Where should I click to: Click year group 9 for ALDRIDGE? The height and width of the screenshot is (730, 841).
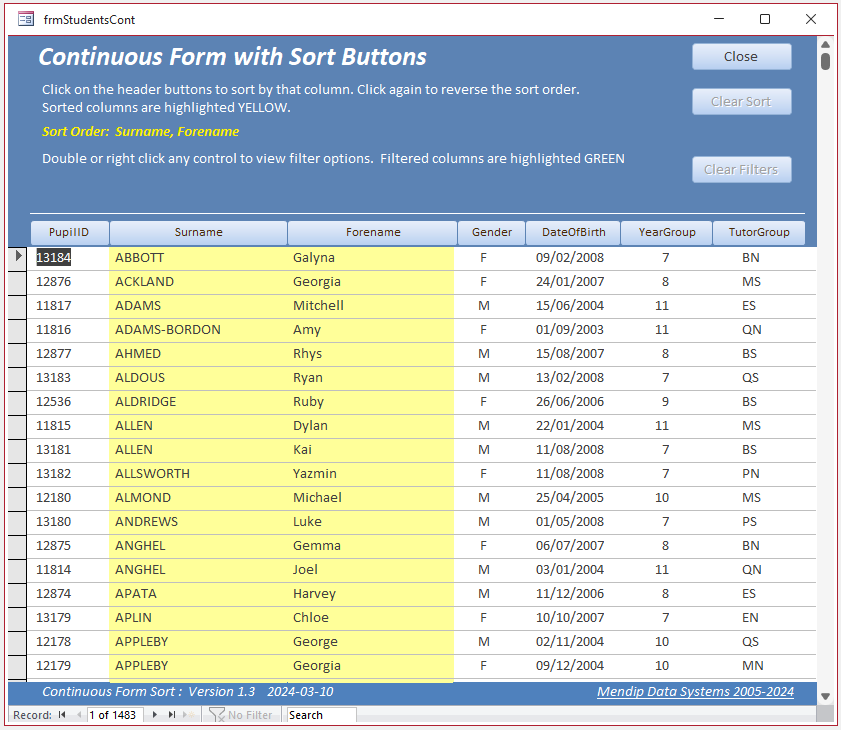tap(665, 402)
